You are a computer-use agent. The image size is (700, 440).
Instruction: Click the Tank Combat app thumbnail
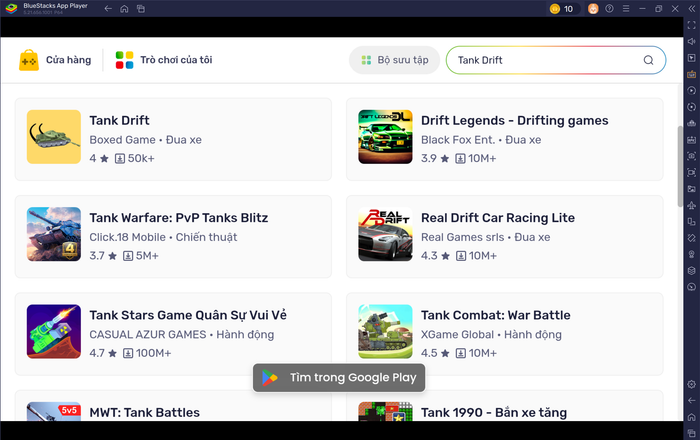click(x=385, y=332)
